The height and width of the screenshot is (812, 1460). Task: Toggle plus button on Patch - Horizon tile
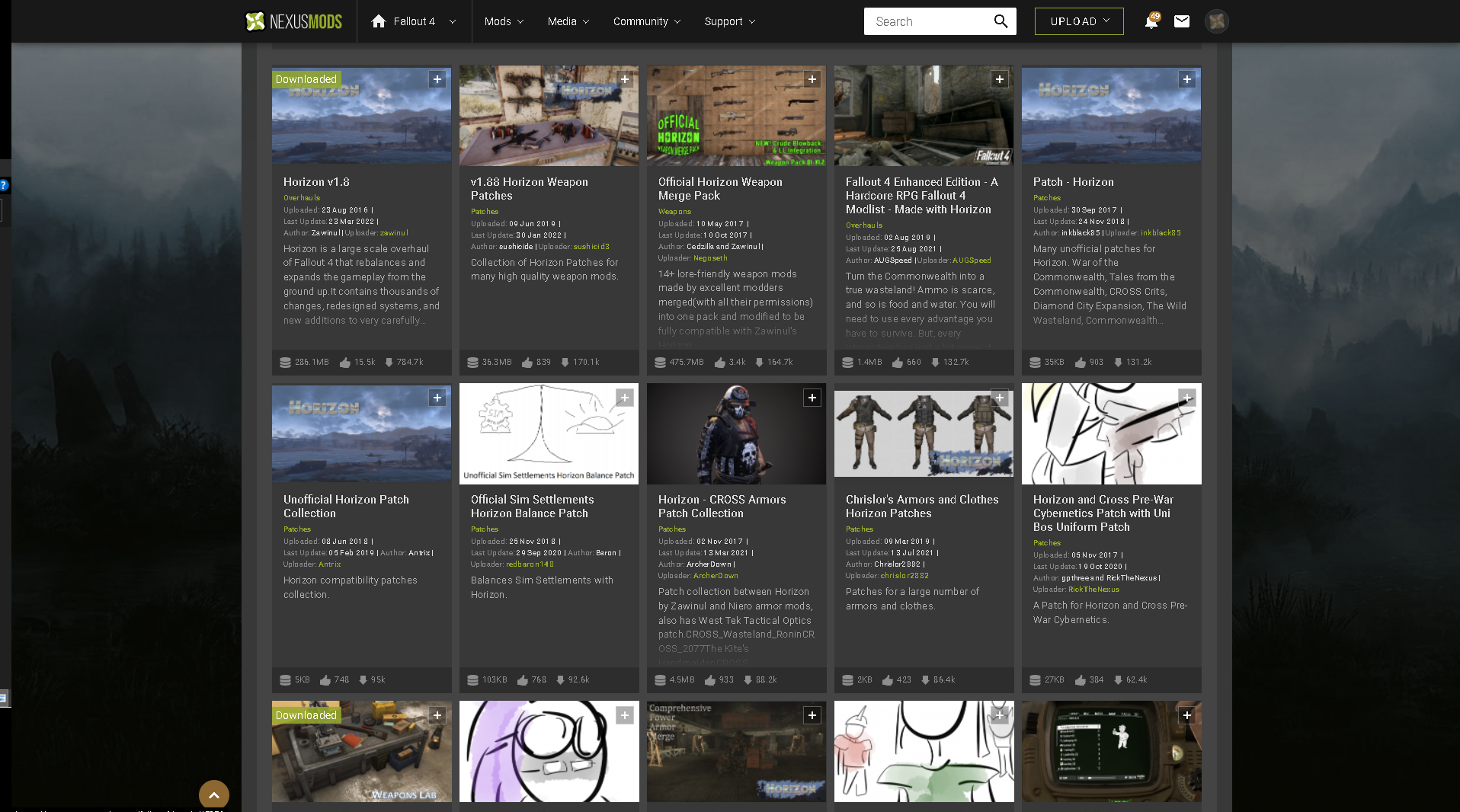pyautogui.click(x=1186, y=79)
